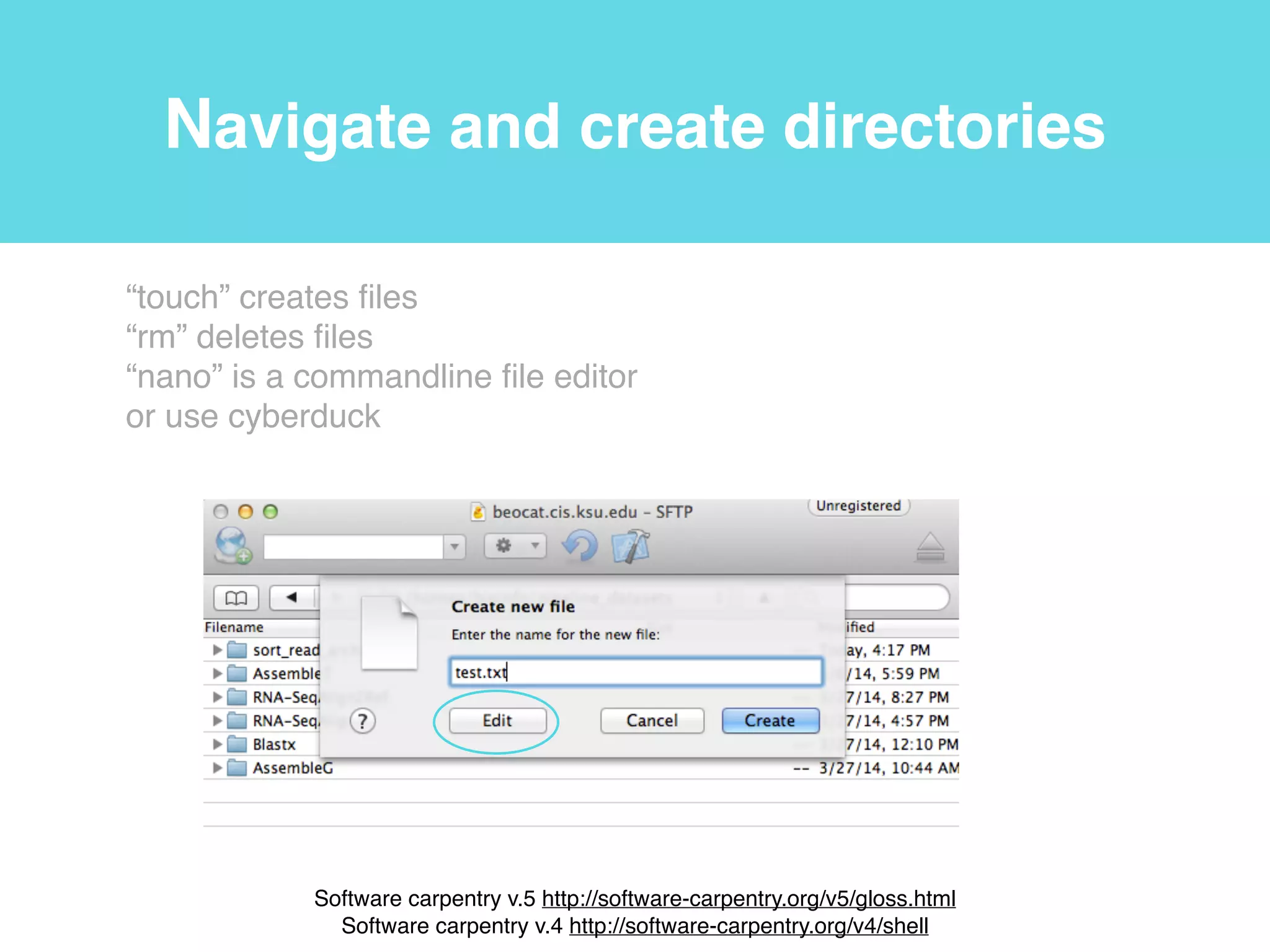Click the Cancel button
Screen dimensions: 1270x952
652,721
